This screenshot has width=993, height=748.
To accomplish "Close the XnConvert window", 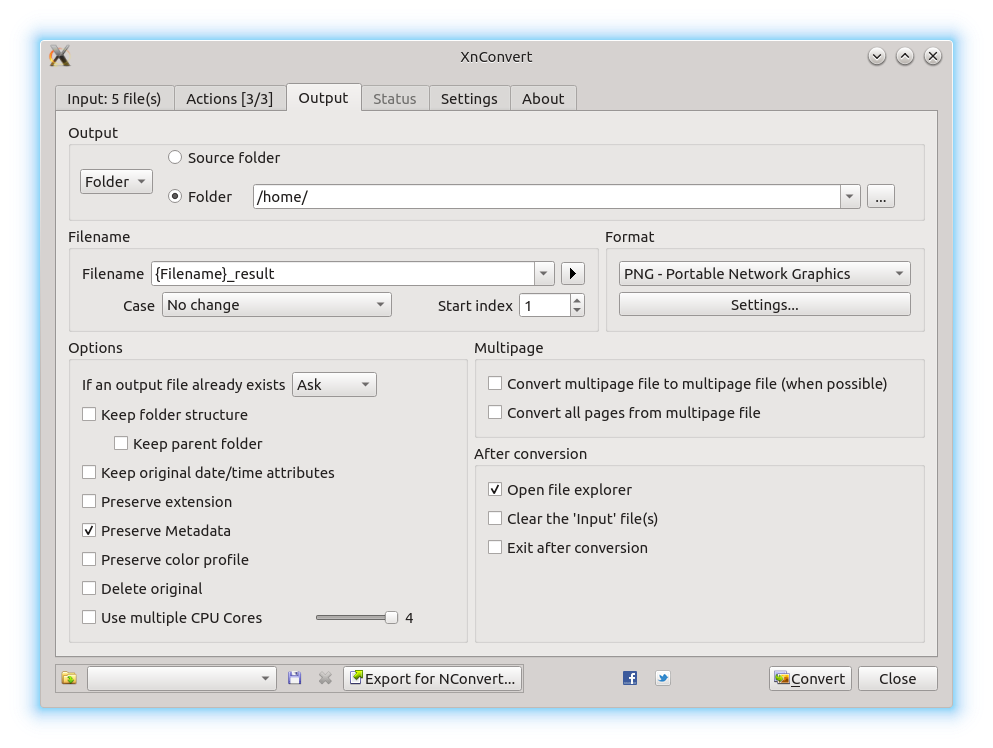I will (x=932, y=56).
